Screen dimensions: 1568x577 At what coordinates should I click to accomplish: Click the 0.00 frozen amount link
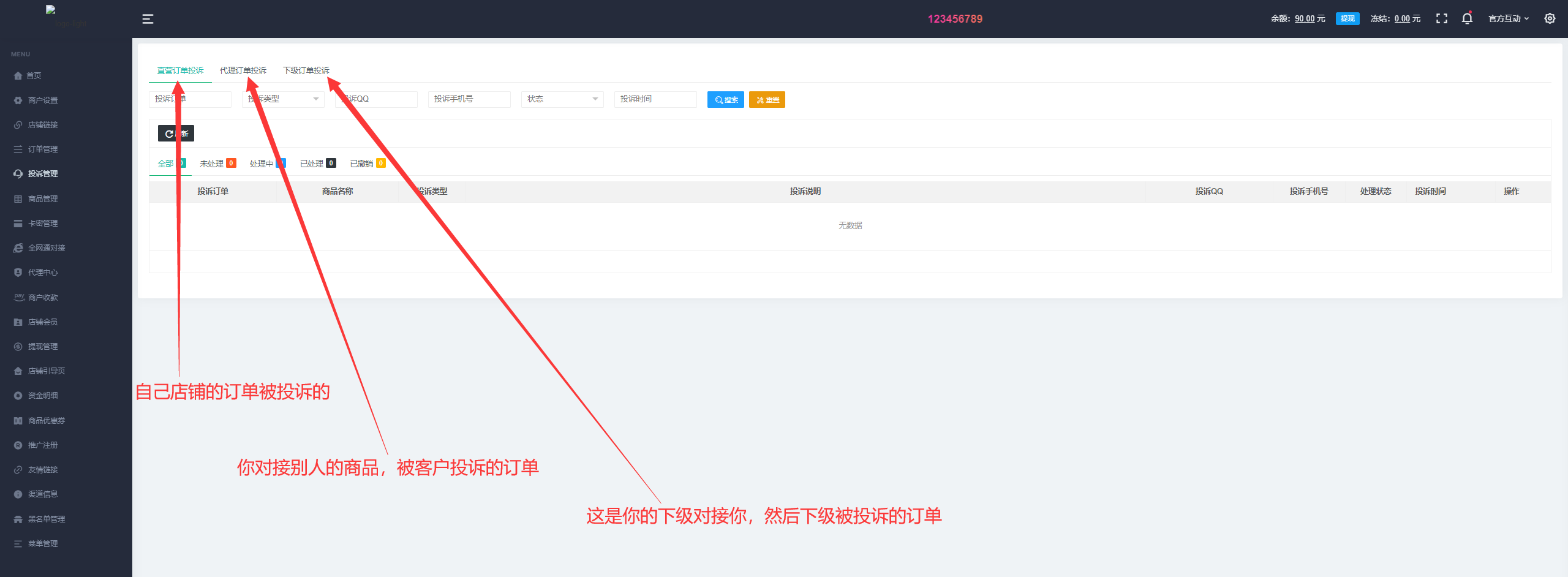pos(1403,18)
